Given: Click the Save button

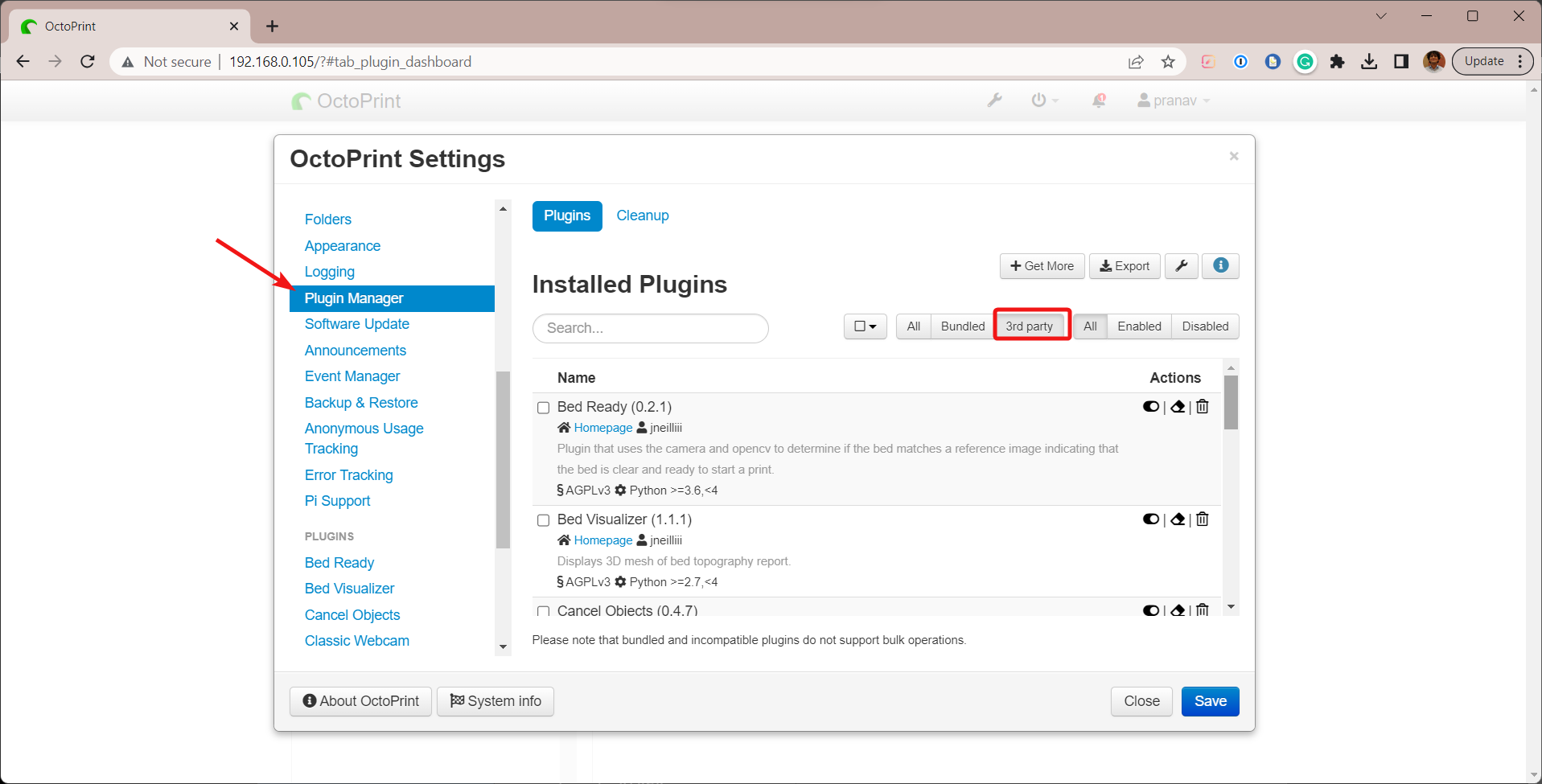Looking at the screenshot, I should [1210, 701].
